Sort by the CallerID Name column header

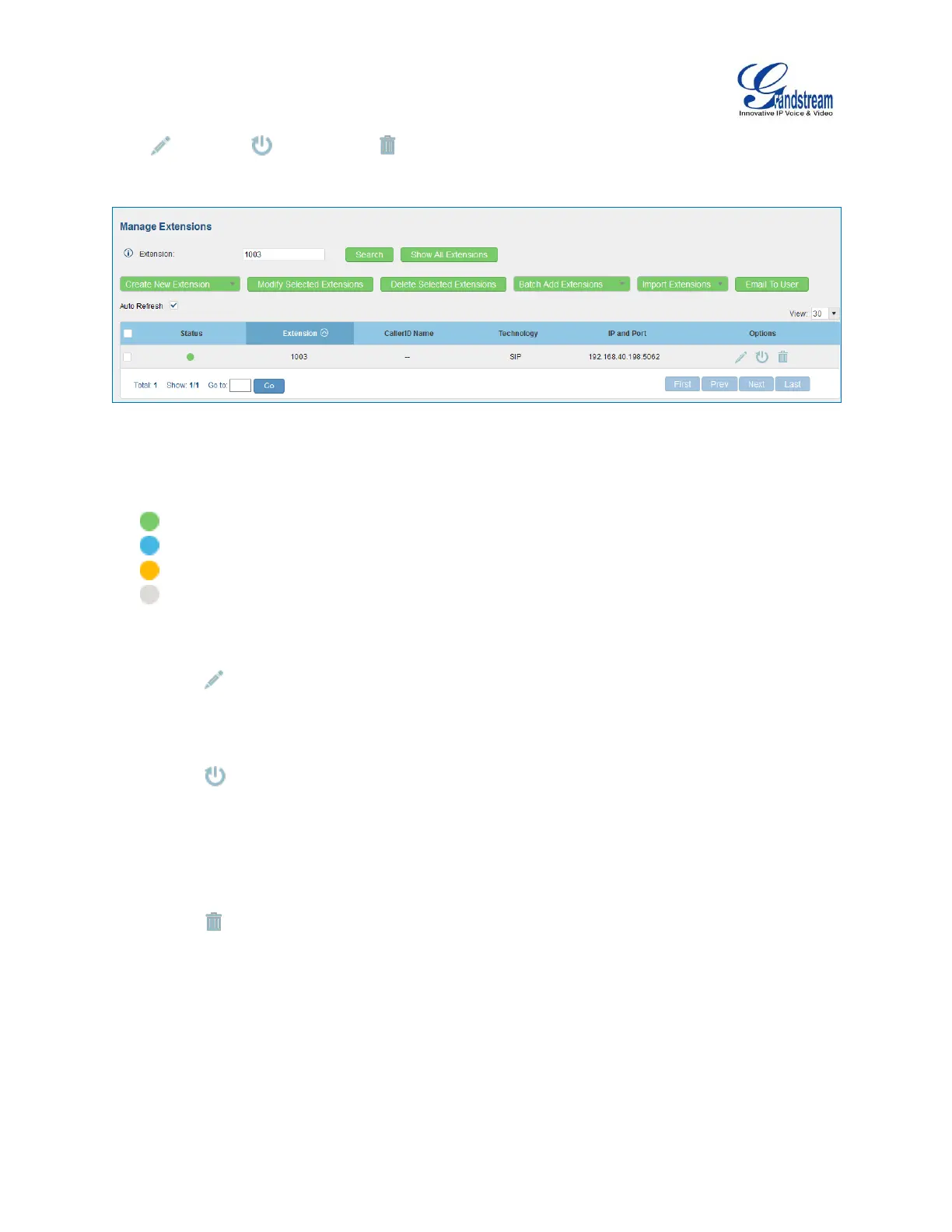(x=408, y=334)
